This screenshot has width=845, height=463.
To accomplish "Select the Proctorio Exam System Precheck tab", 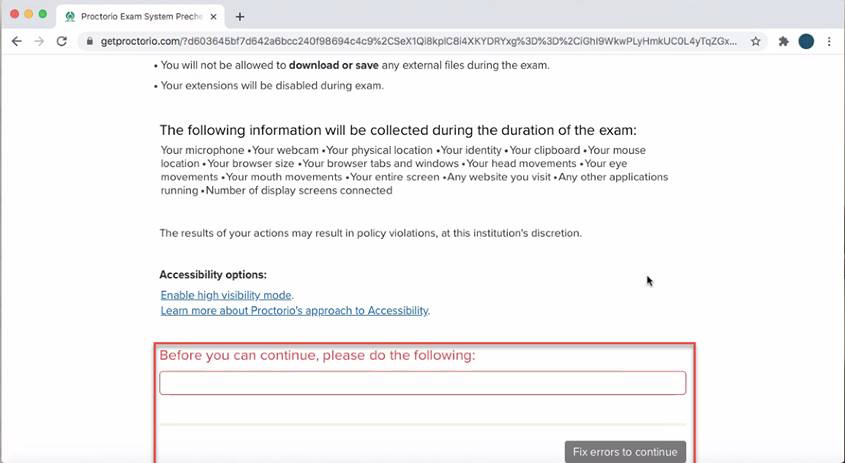I will [x=140, y=16].
